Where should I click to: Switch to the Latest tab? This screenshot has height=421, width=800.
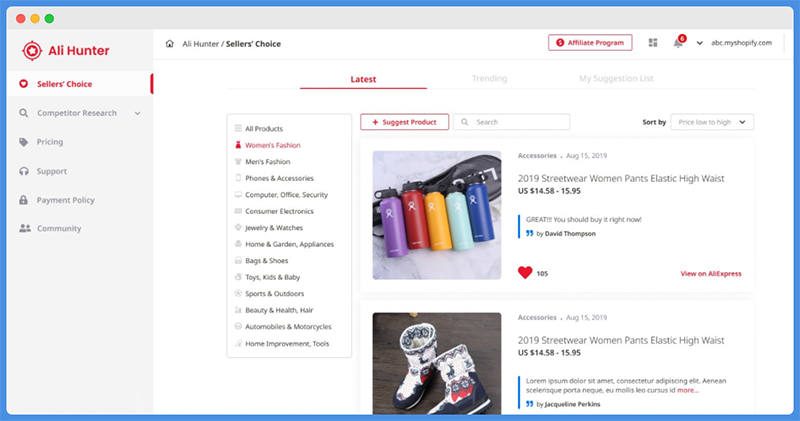point(363,79)
